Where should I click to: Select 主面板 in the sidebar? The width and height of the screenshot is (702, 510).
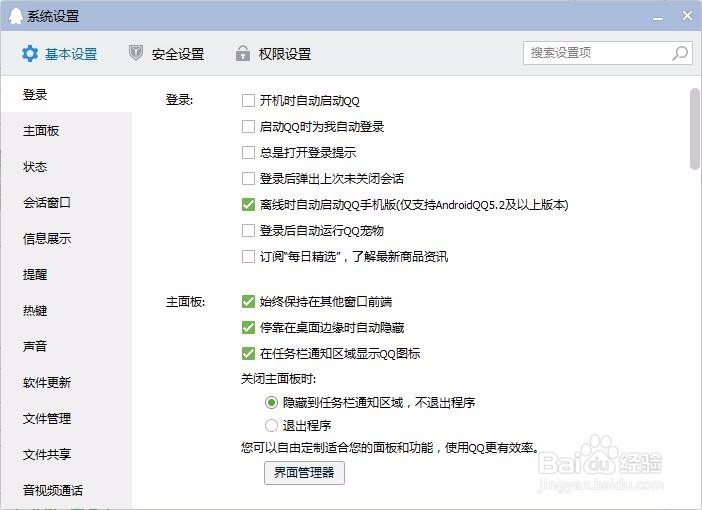click(66, 131)
